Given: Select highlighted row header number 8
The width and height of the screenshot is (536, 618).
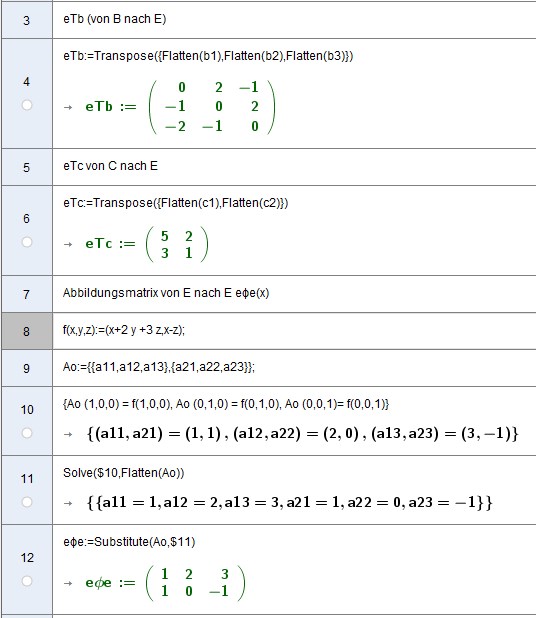Looking at the screenshot, I should pos(26,331).
